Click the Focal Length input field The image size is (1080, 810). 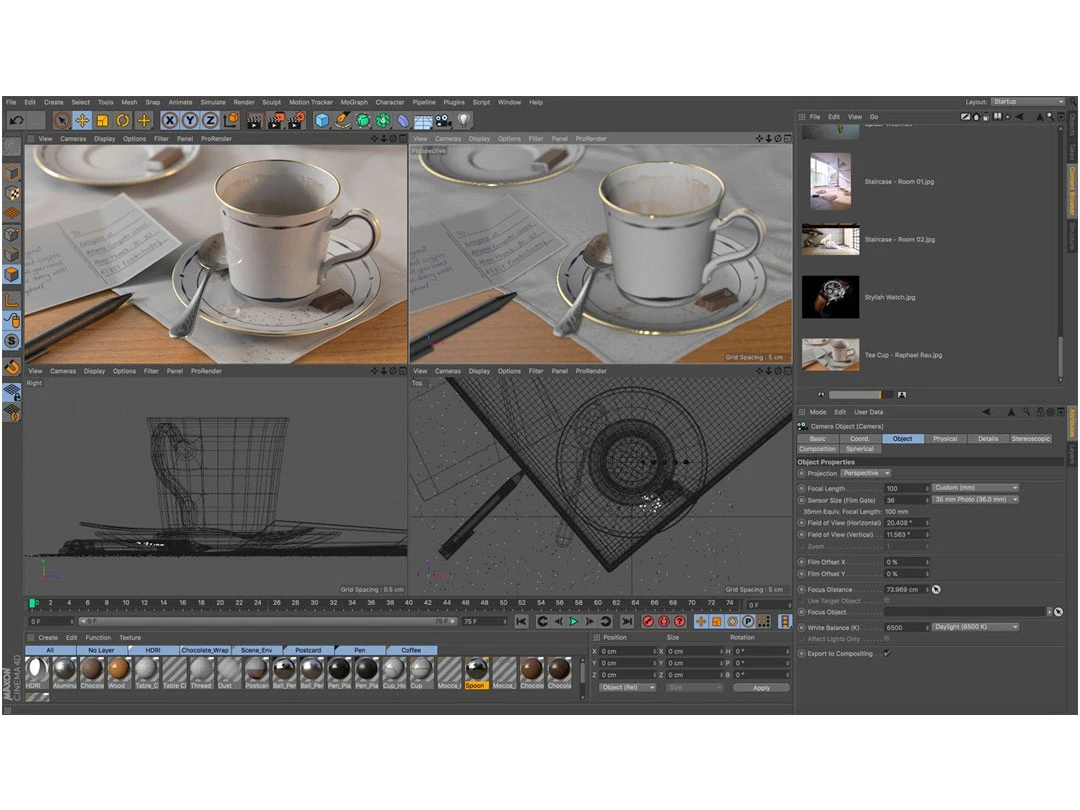click(x=906, y=488)
